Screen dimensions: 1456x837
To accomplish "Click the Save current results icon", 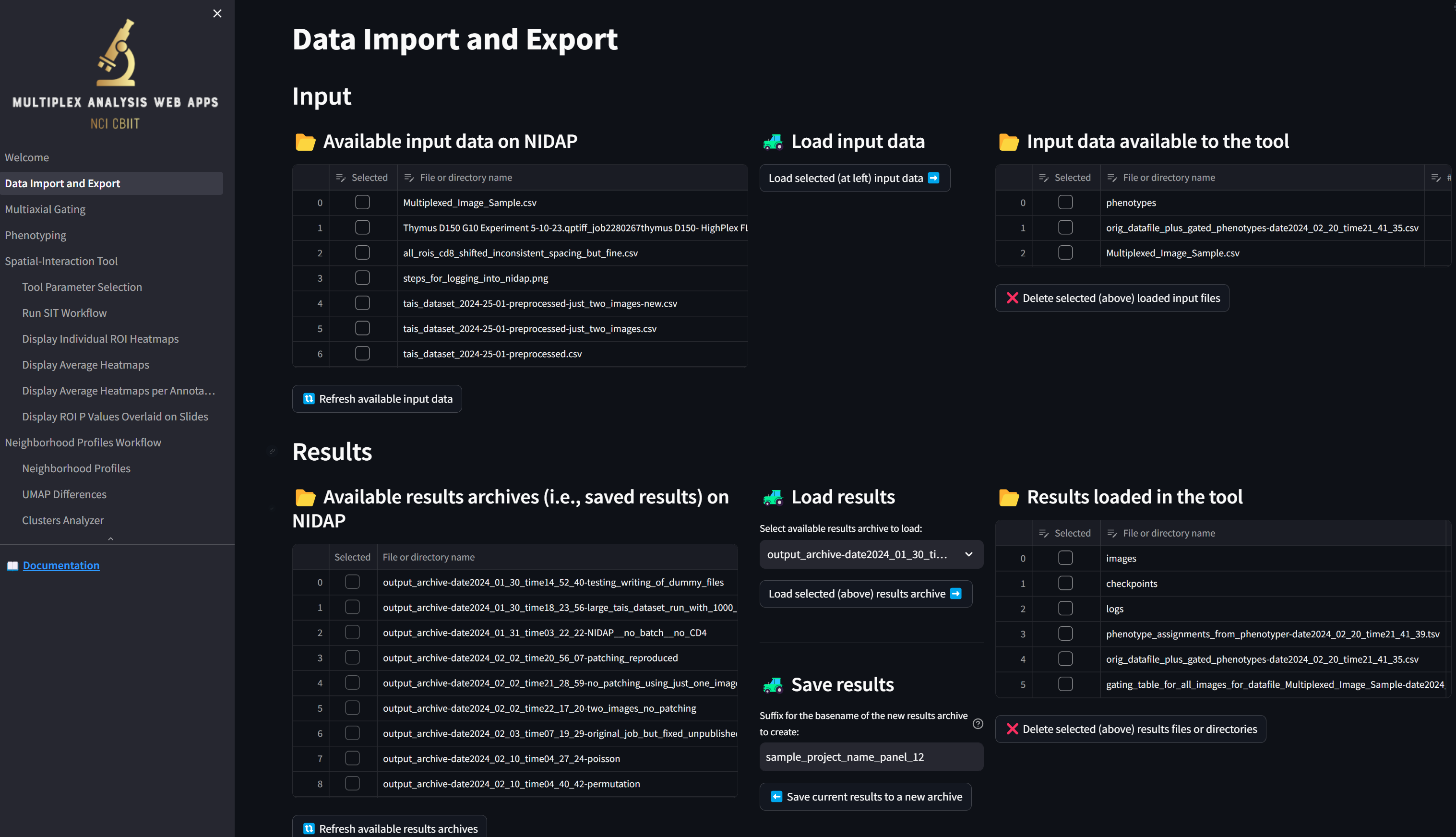I will [x=778, y=796].
